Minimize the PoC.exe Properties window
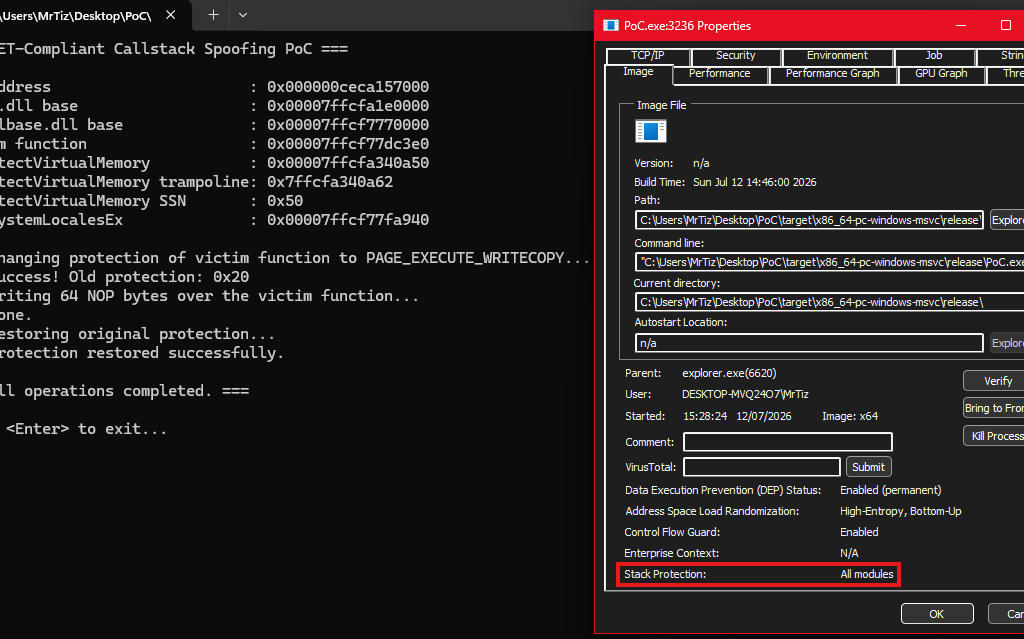The height and width of the screenshot is (639, 1024). point(961,25)
